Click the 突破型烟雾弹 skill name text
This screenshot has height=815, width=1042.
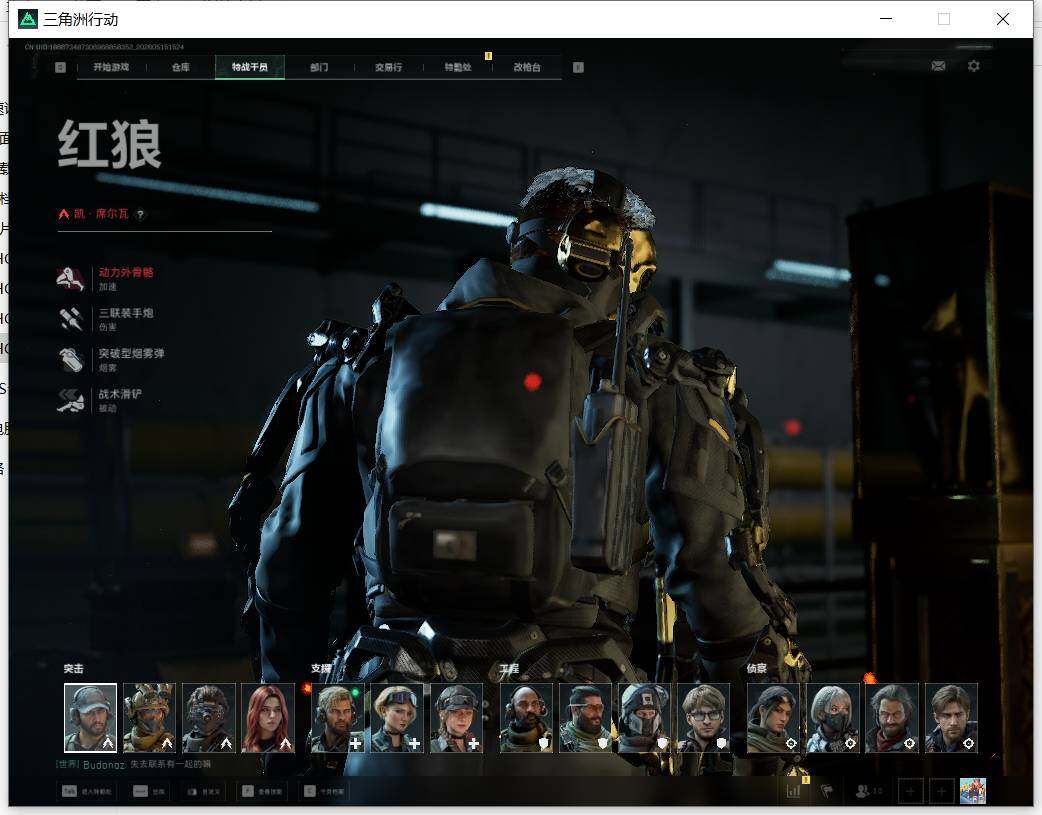point(132,354)
